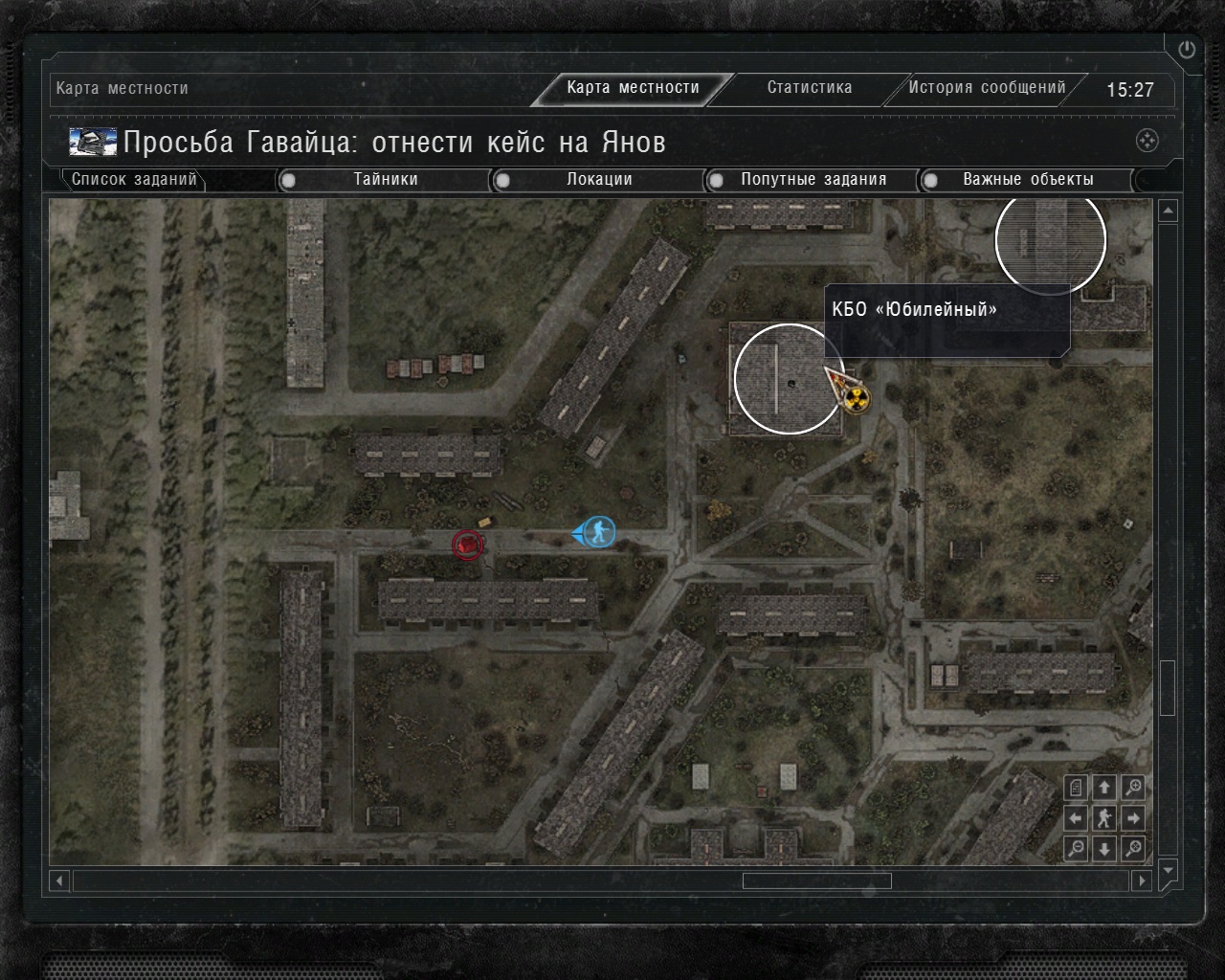Click the horizontal scrollbar right arrow
1225x980 pixels.
point(1142,880)
